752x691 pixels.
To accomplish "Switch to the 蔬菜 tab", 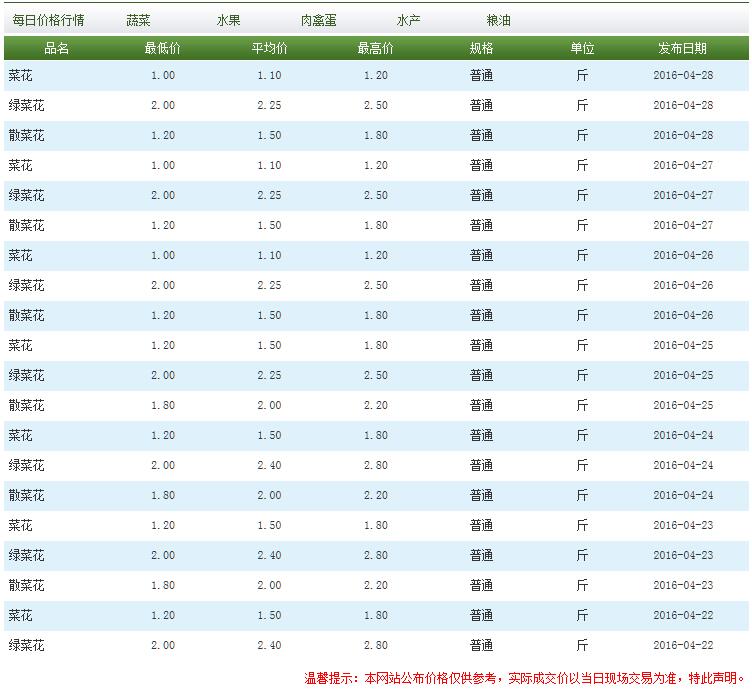I will click(139, 20).
